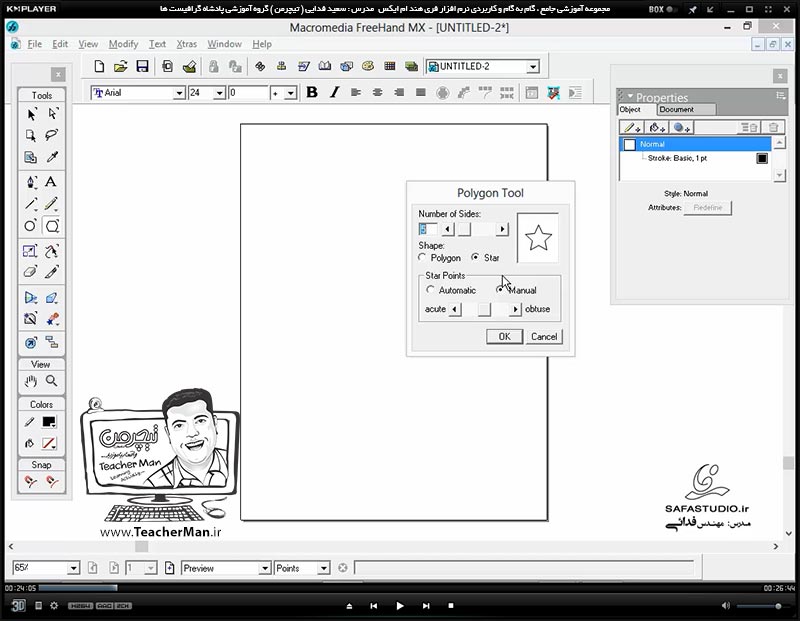Open the zoom percentage dropdown
Image resolution: width=800 pixels, height=621 pixels.
[73, 568]
